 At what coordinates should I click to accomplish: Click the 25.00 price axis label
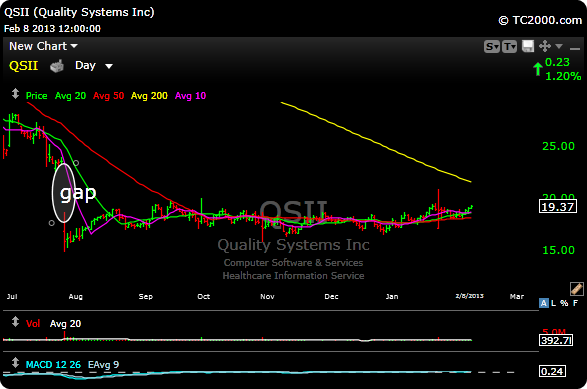click(x=559, y=146)
